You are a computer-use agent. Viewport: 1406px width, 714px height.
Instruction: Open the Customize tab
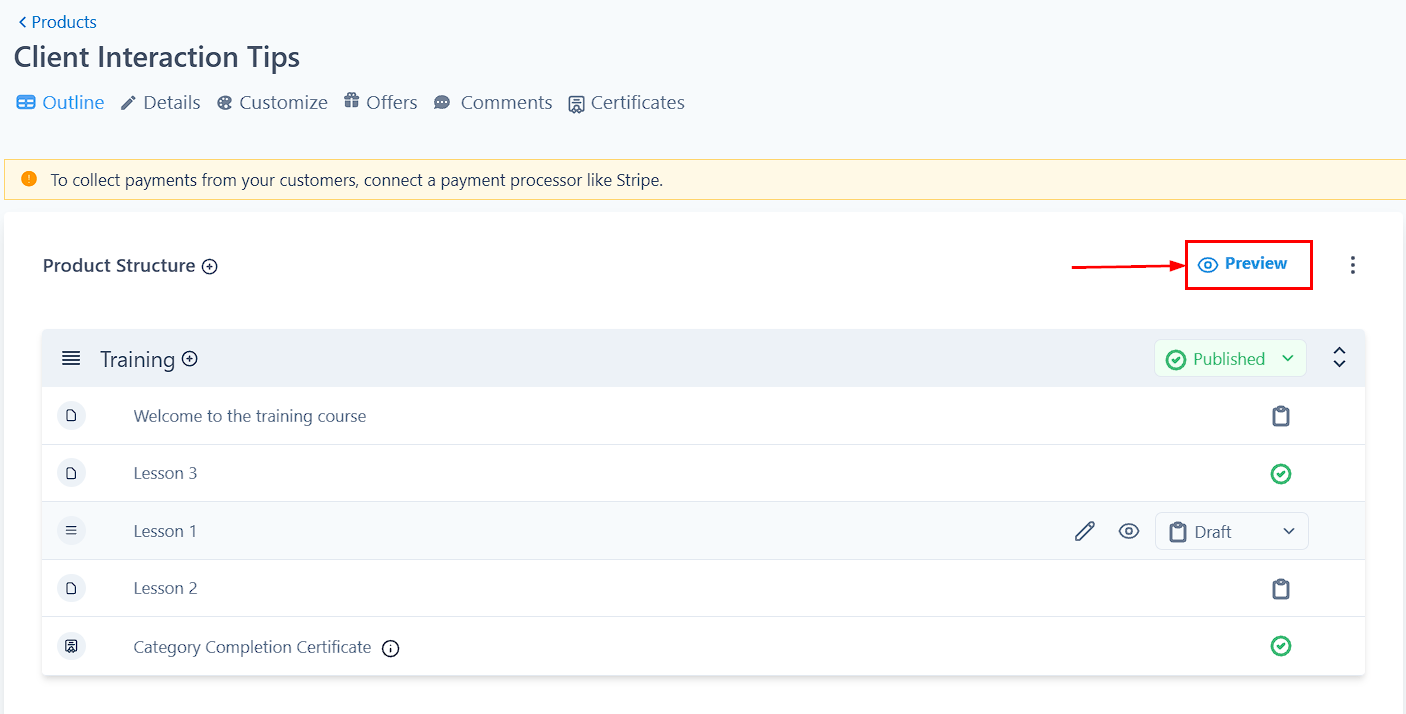[x=272, y=103]
